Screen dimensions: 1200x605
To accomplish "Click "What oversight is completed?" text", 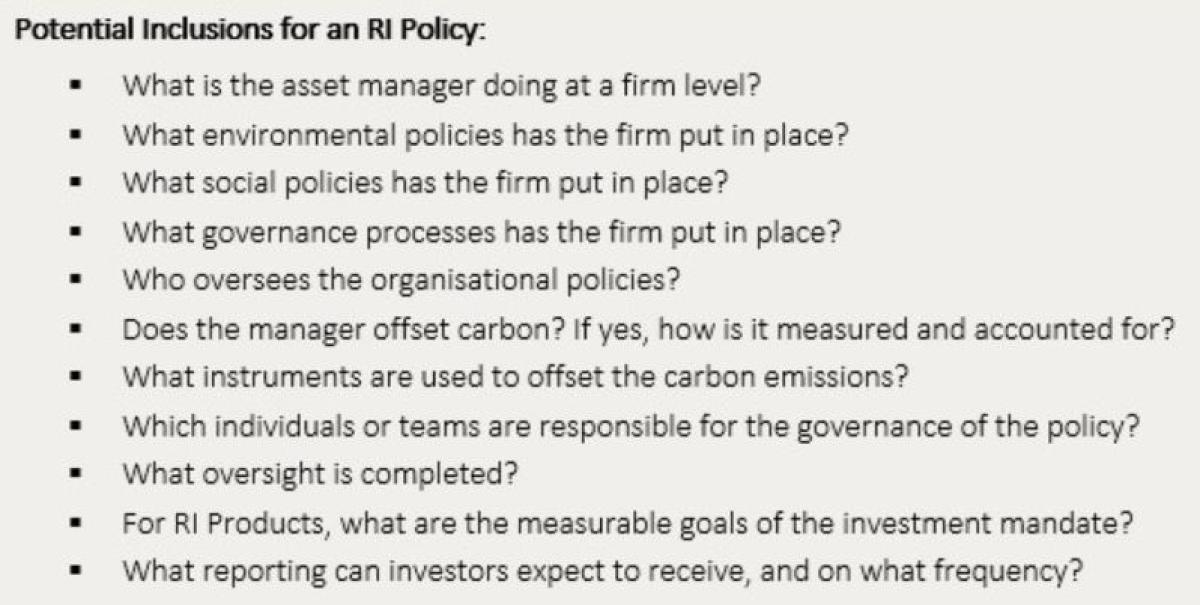I will 320,474.
